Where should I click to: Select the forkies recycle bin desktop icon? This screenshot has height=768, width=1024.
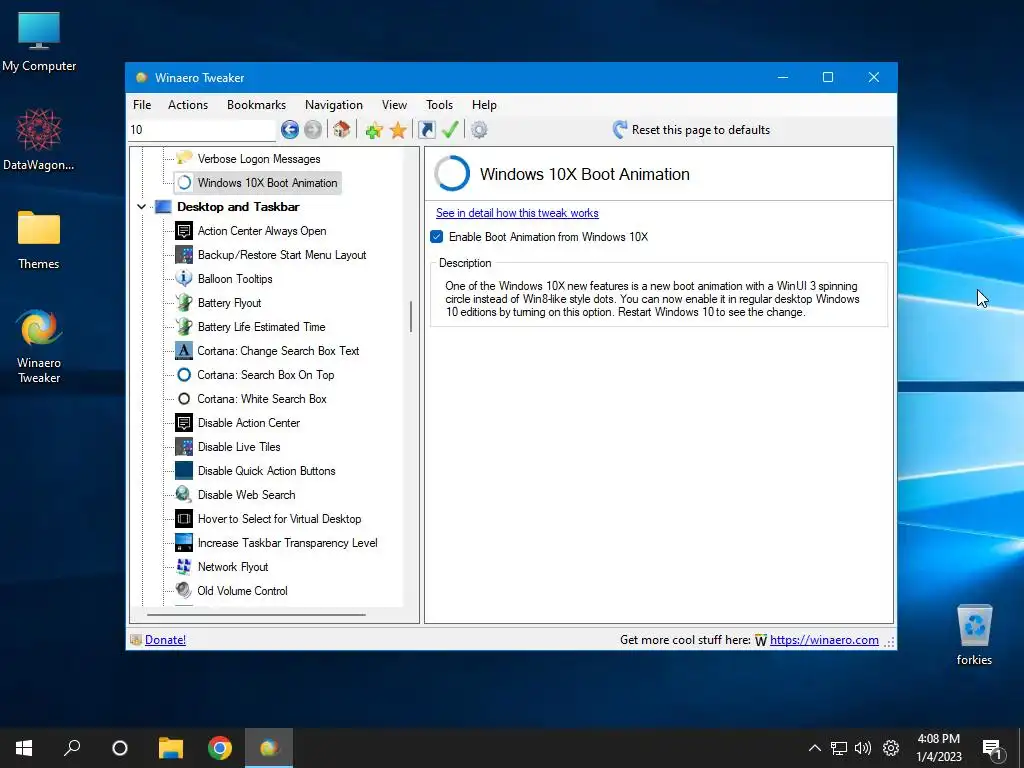pos(974,635)
